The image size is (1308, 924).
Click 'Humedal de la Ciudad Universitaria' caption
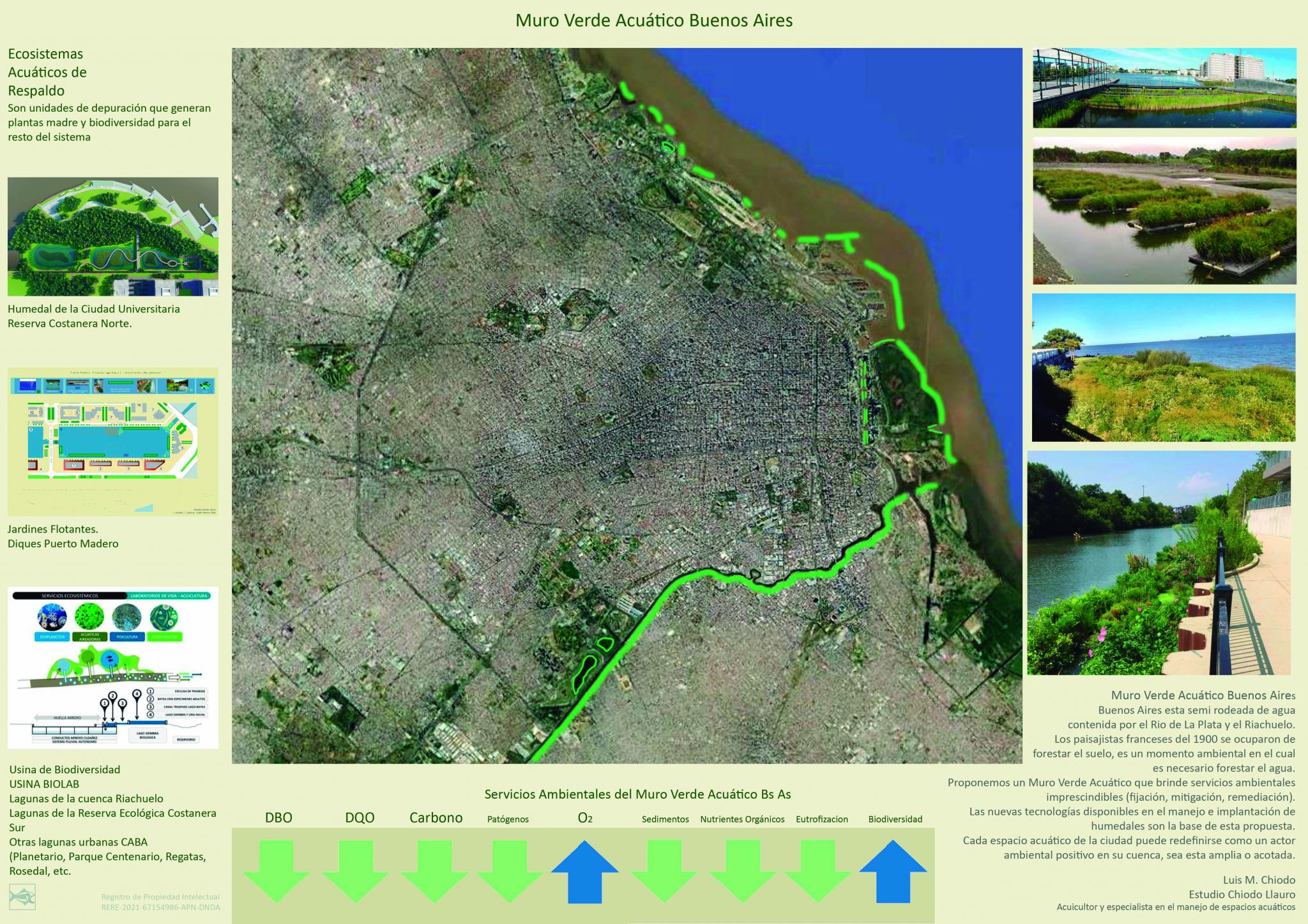click(94, 308)
